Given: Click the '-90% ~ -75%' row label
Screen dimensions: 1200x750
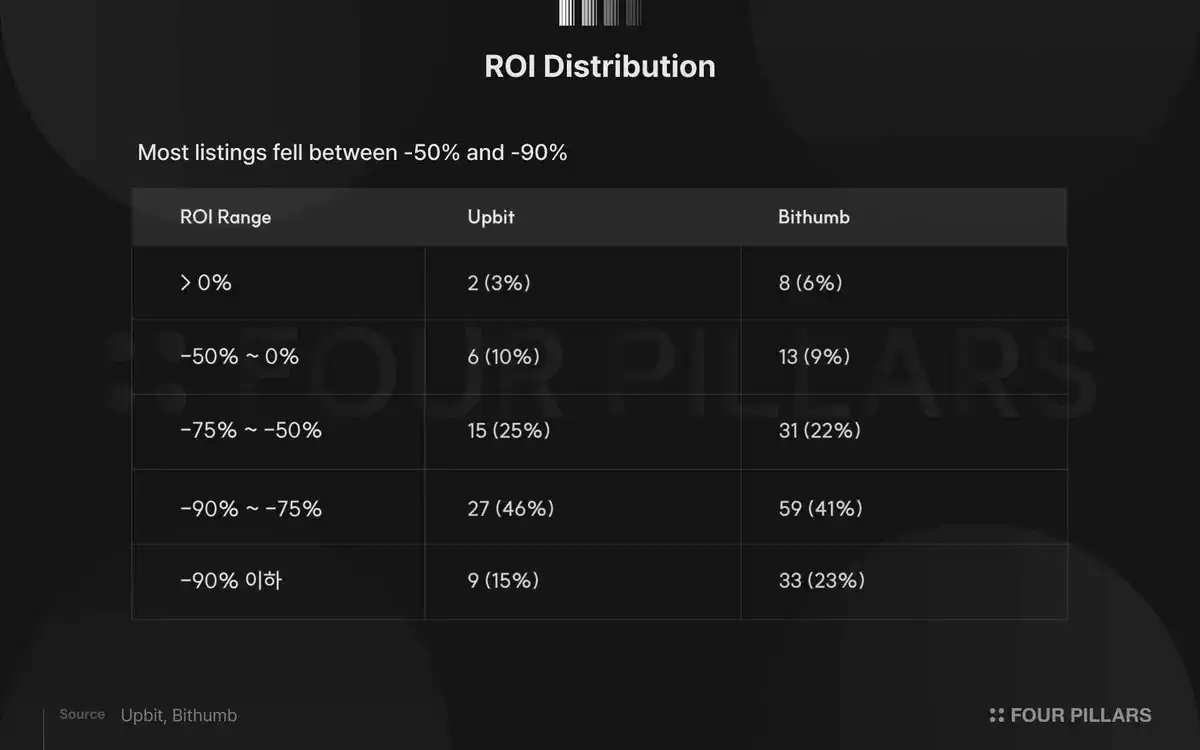Looking at the screenshot, I should pos(251,508).
